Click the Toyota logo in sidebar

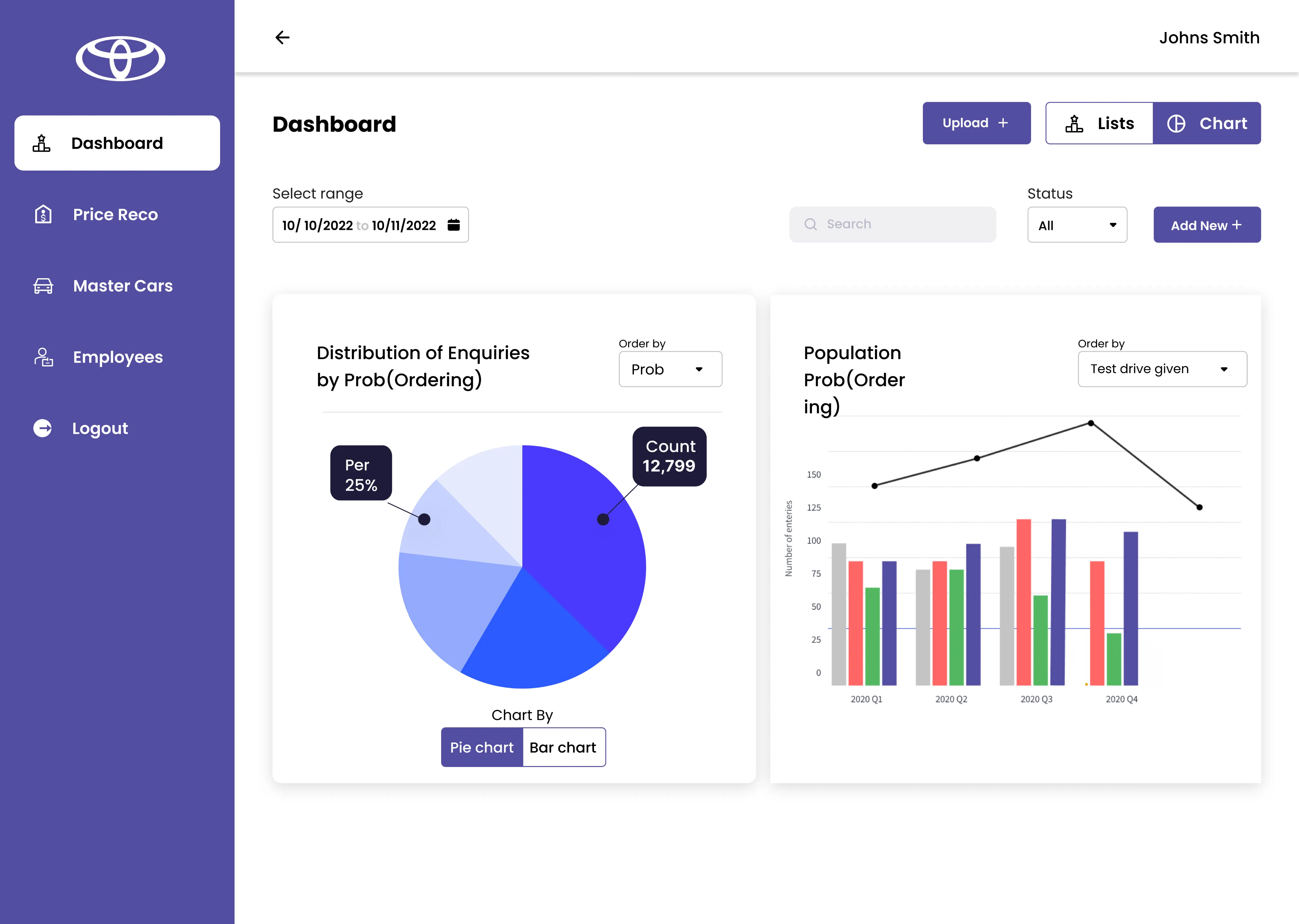click(x=121, y=59)
